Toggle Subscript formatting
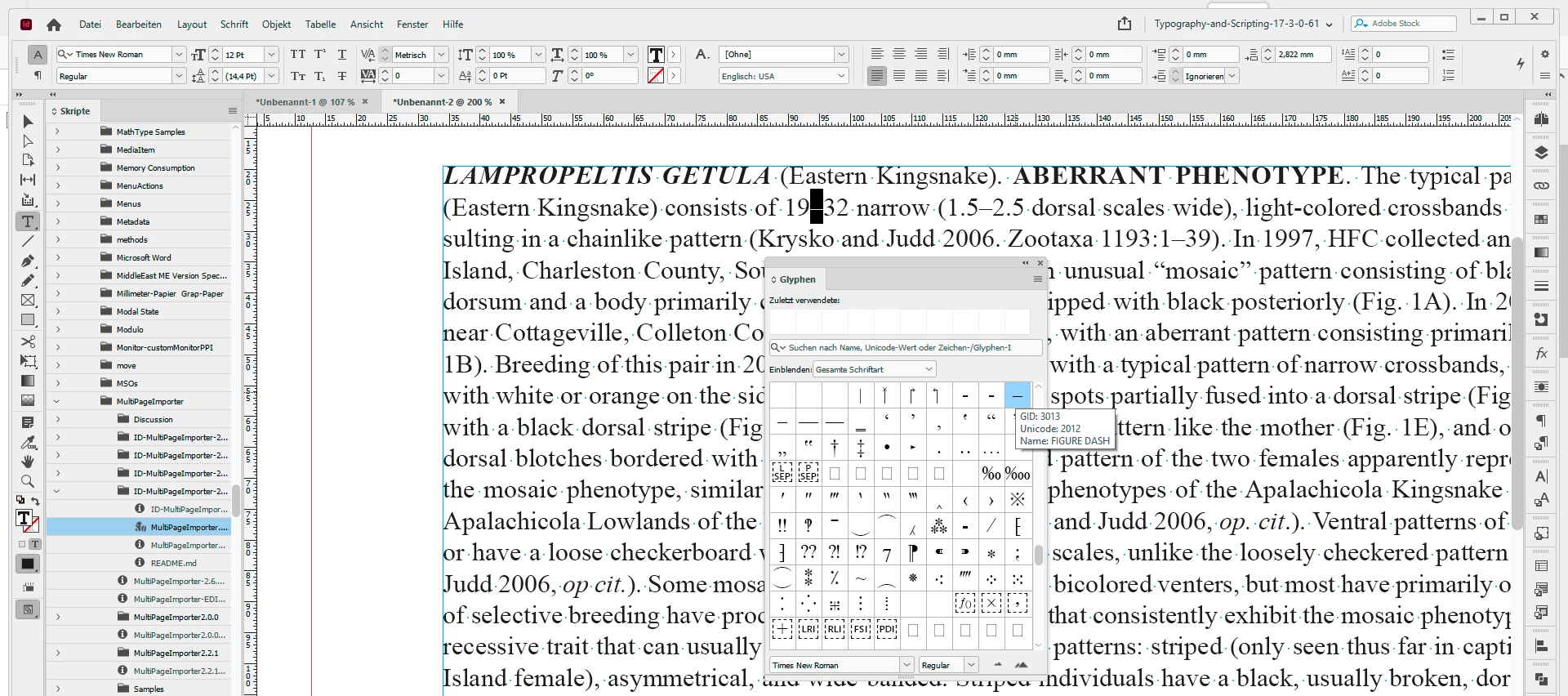The image size is (1568, 696). tap(320, 76)
